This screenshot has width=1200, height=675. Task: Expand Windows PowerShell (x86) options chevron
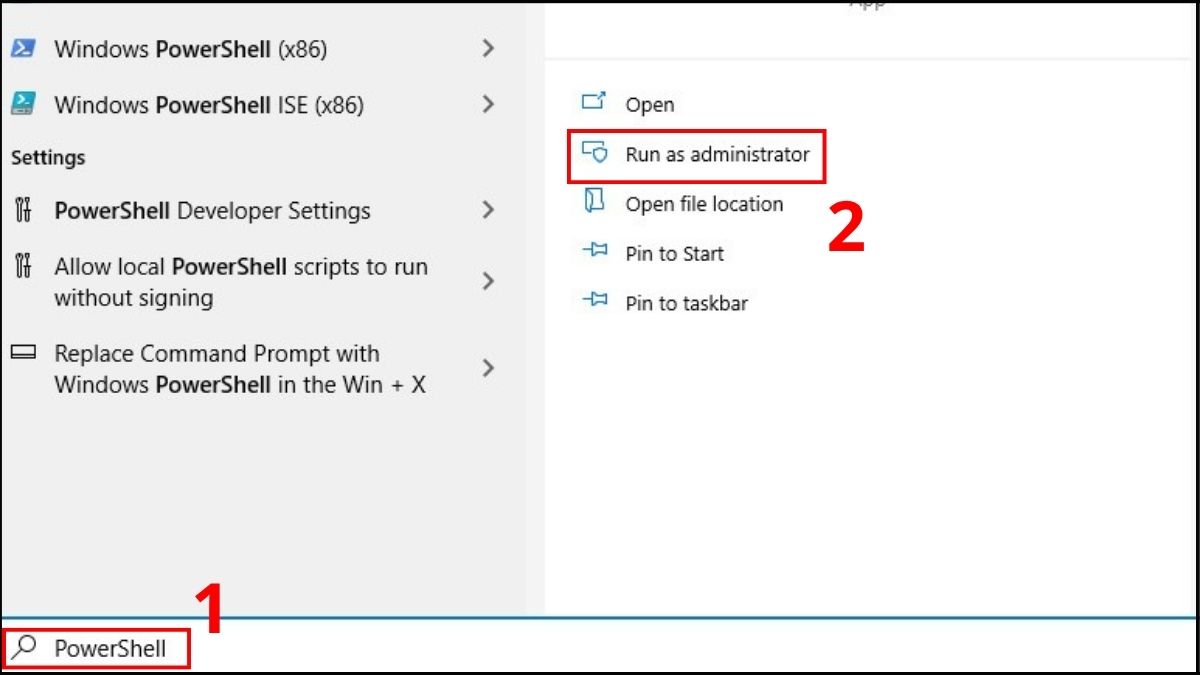tap(489, 47)
